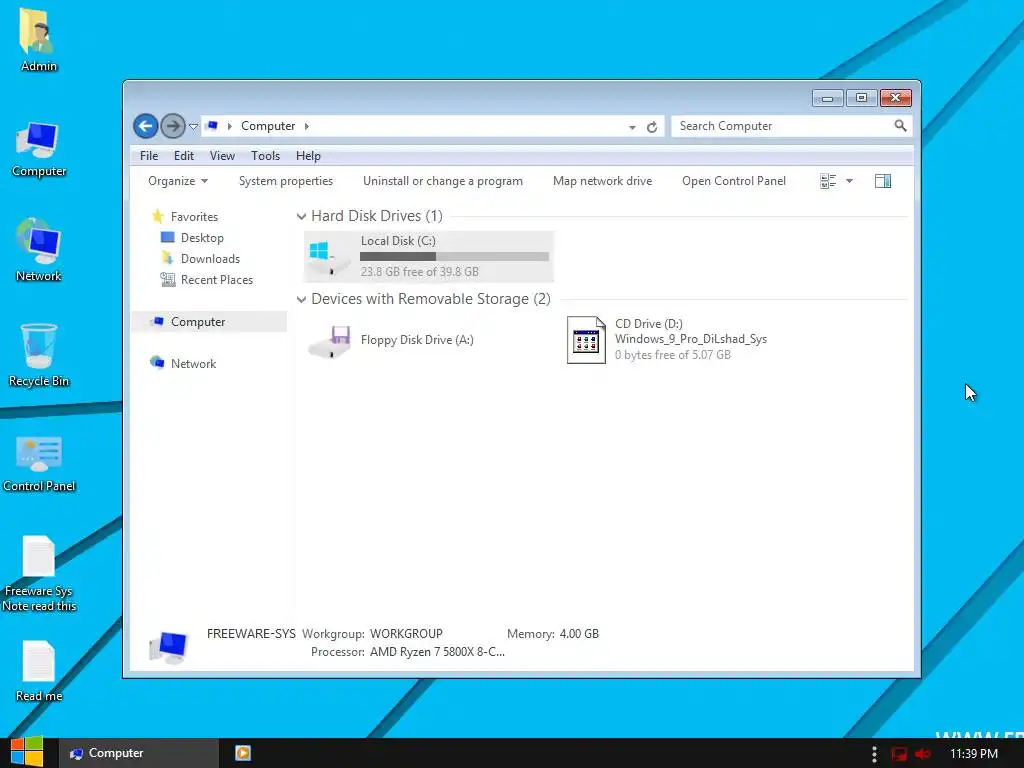
Task: Click the 4.00 GB memory value
Action: point(579,633)
